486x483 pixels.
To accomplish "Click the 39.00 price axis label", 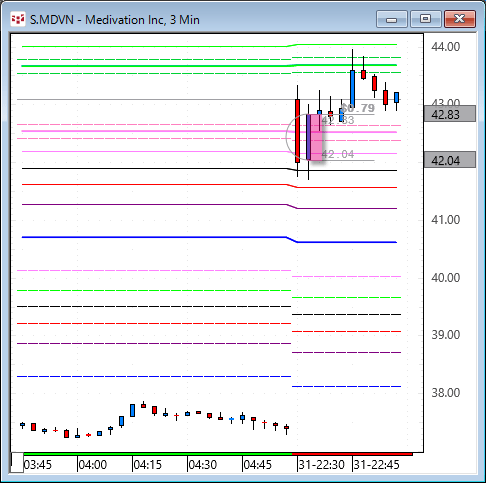I will (x=446, y=335).
